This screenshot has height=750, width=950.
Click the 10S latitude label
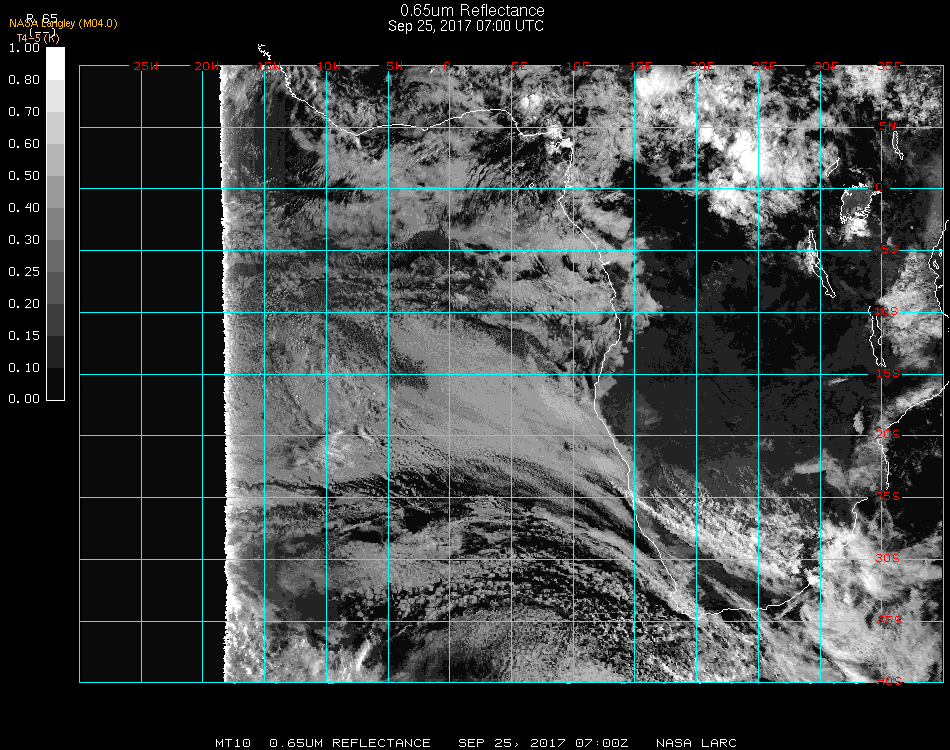coord(886,311)
